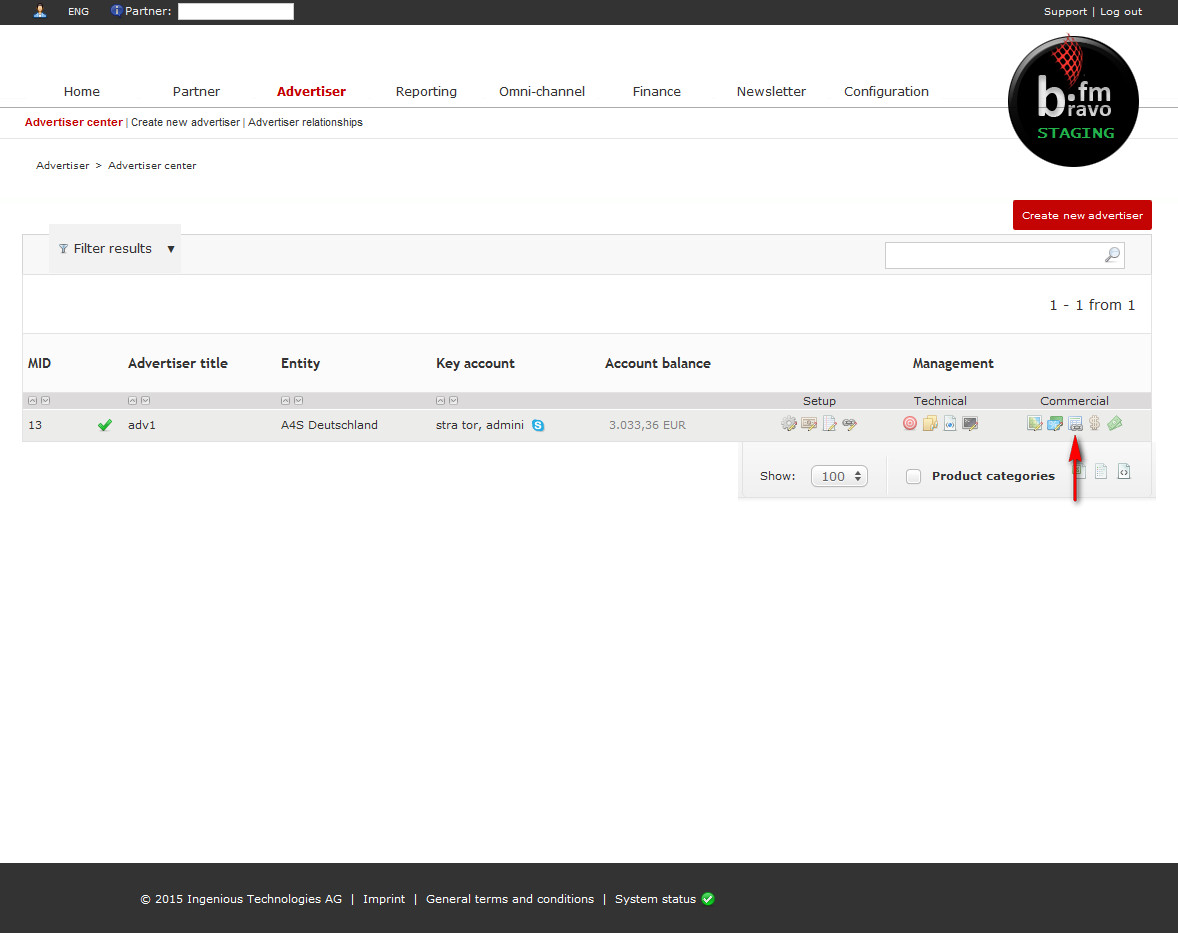Click red Create new advertiser button
The image size is (1178, 933).
(x=1082, y=215)
